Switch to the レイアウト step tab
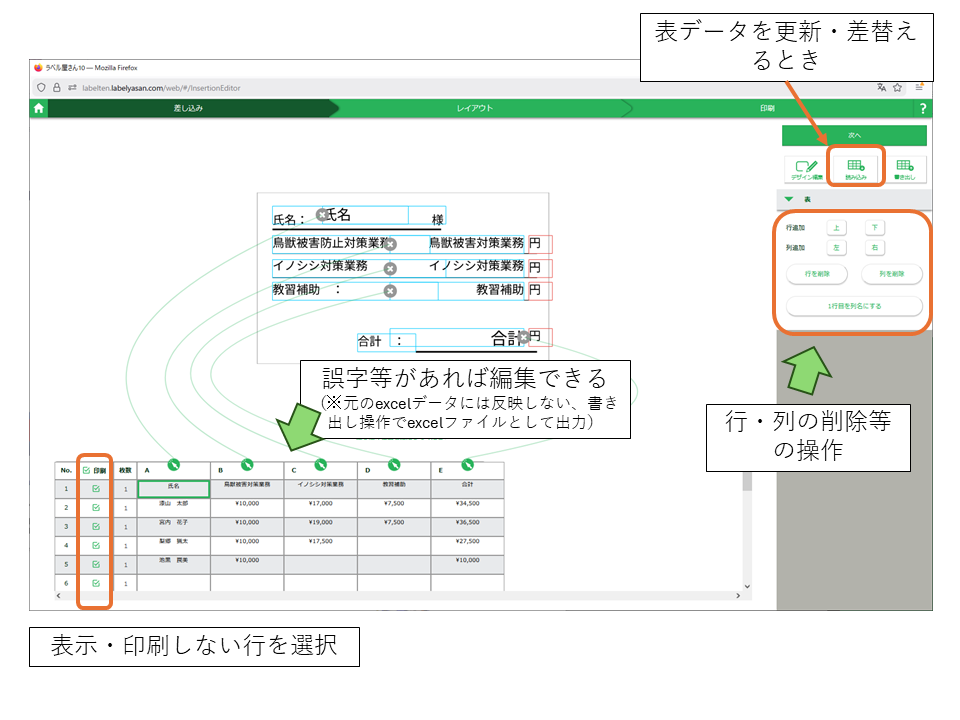Image resolution: width=960 pixels, height=720 pixels. (475, 108)
